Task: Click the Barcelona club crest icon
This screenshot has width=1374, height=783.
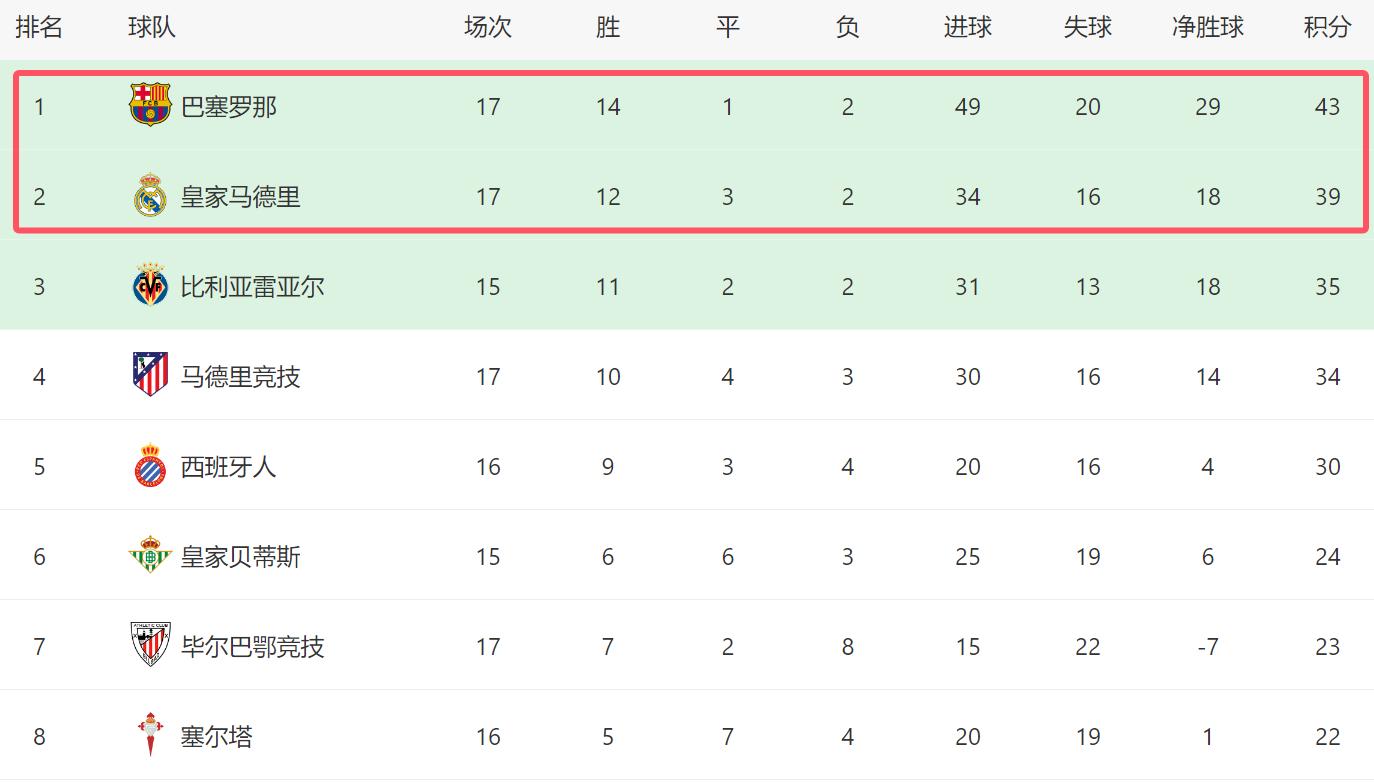Action: pos(151,105)
